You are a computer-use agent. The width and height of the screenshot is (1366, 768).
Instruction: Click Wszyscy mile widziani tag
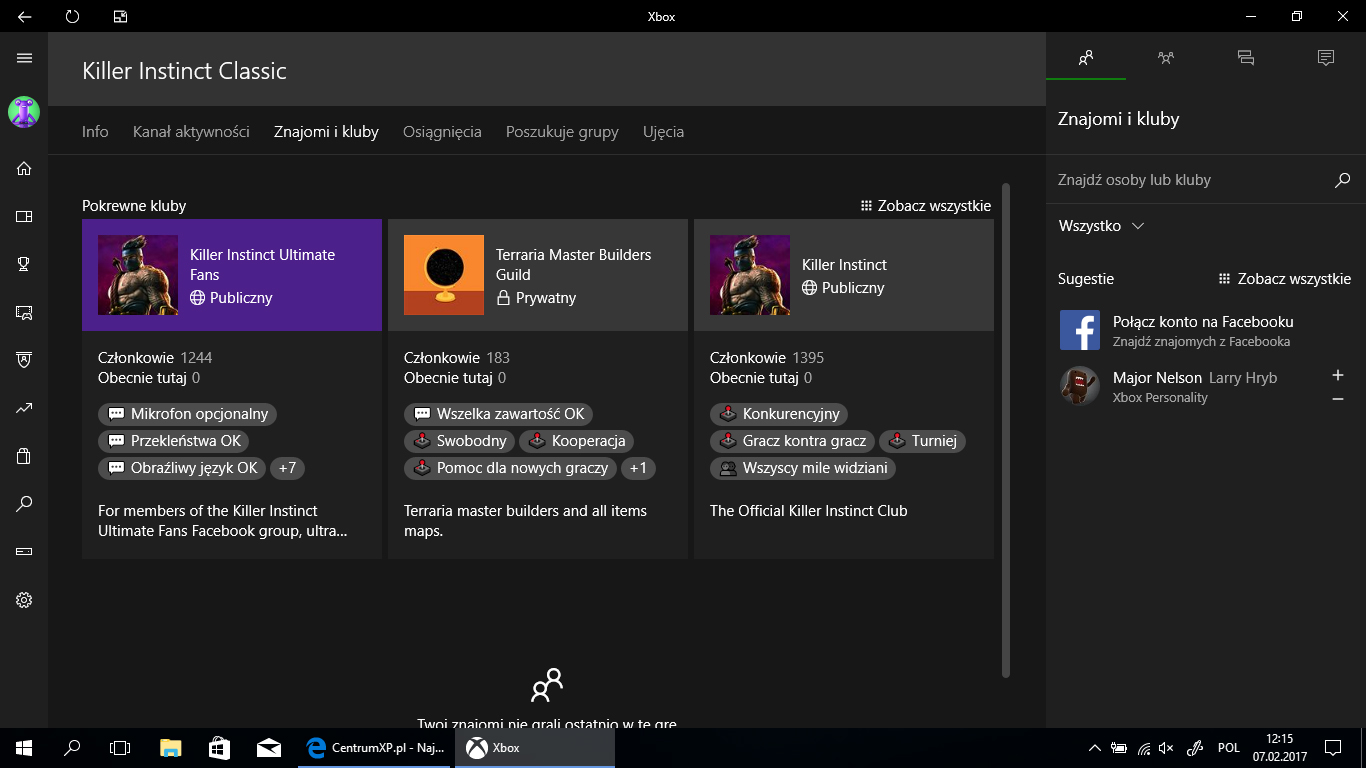click(x=802, y=468)
